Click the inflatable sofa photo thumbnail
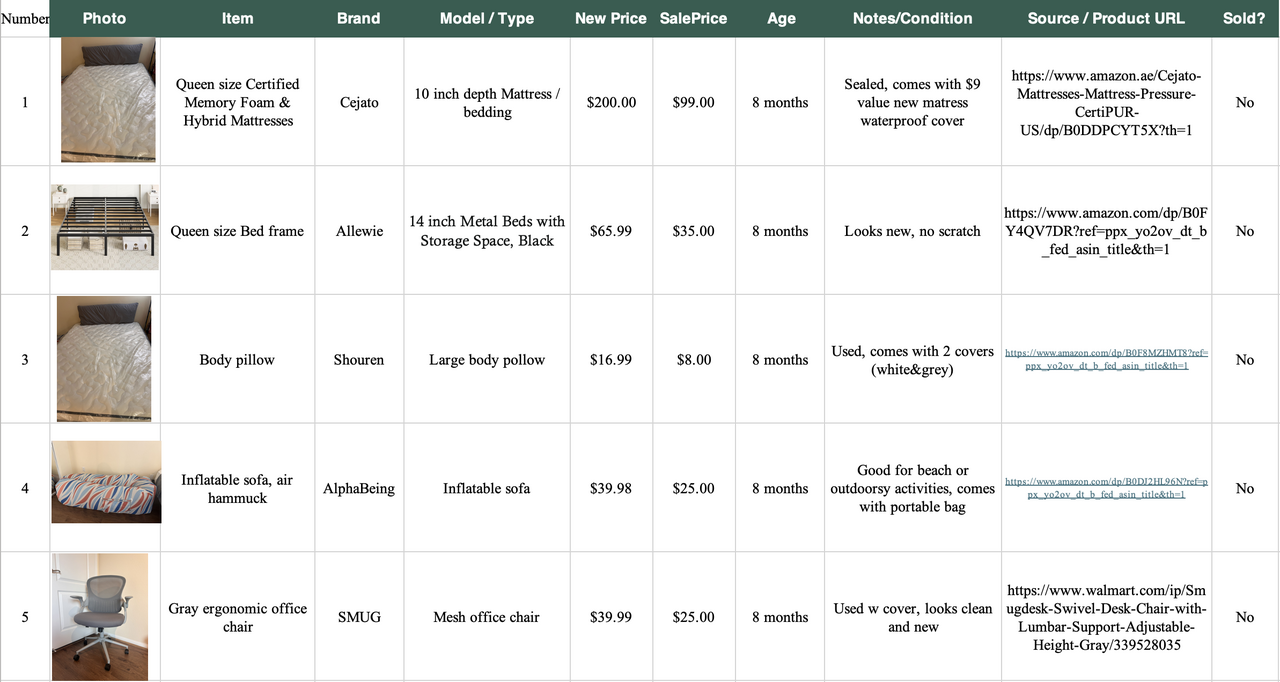The width and height of the screenshot is (1280, 682). tap(106, 482)
